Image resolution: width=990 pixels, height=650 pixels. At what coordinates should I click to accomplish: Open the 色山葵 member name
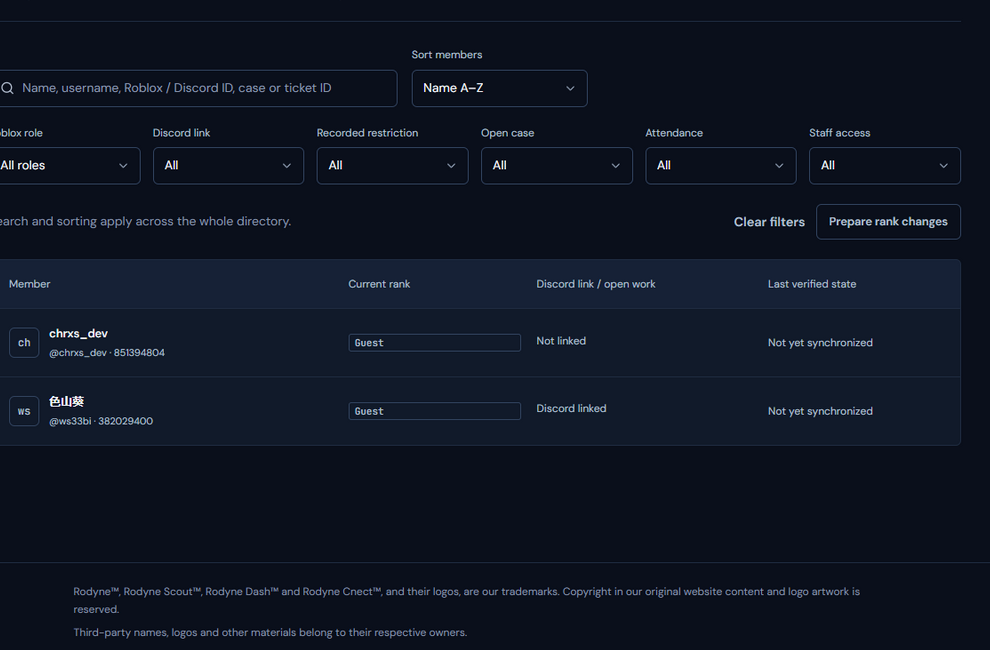[x=66, y=401]
